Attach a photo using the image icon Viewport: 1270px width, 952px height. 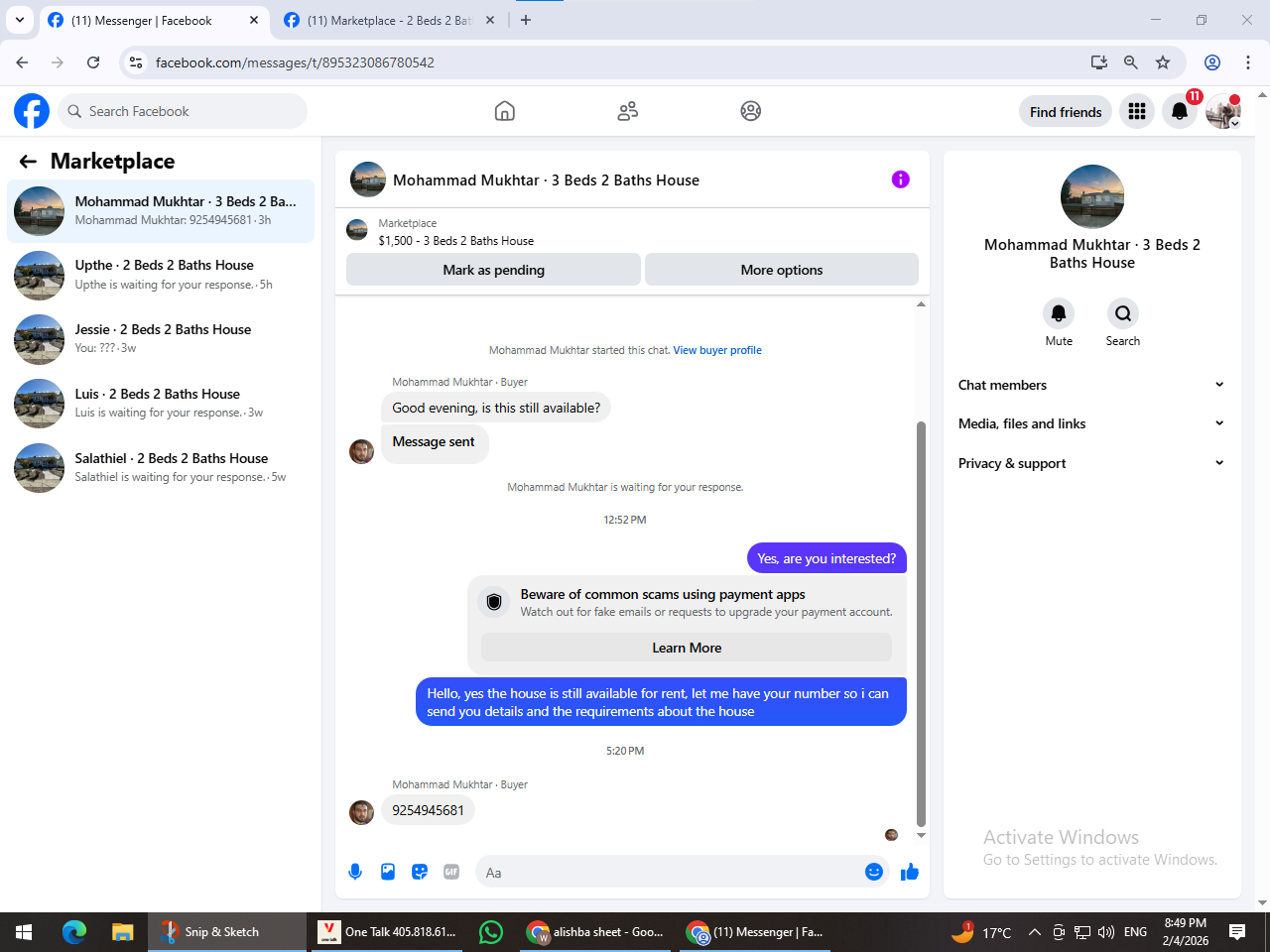coord(388,872)
